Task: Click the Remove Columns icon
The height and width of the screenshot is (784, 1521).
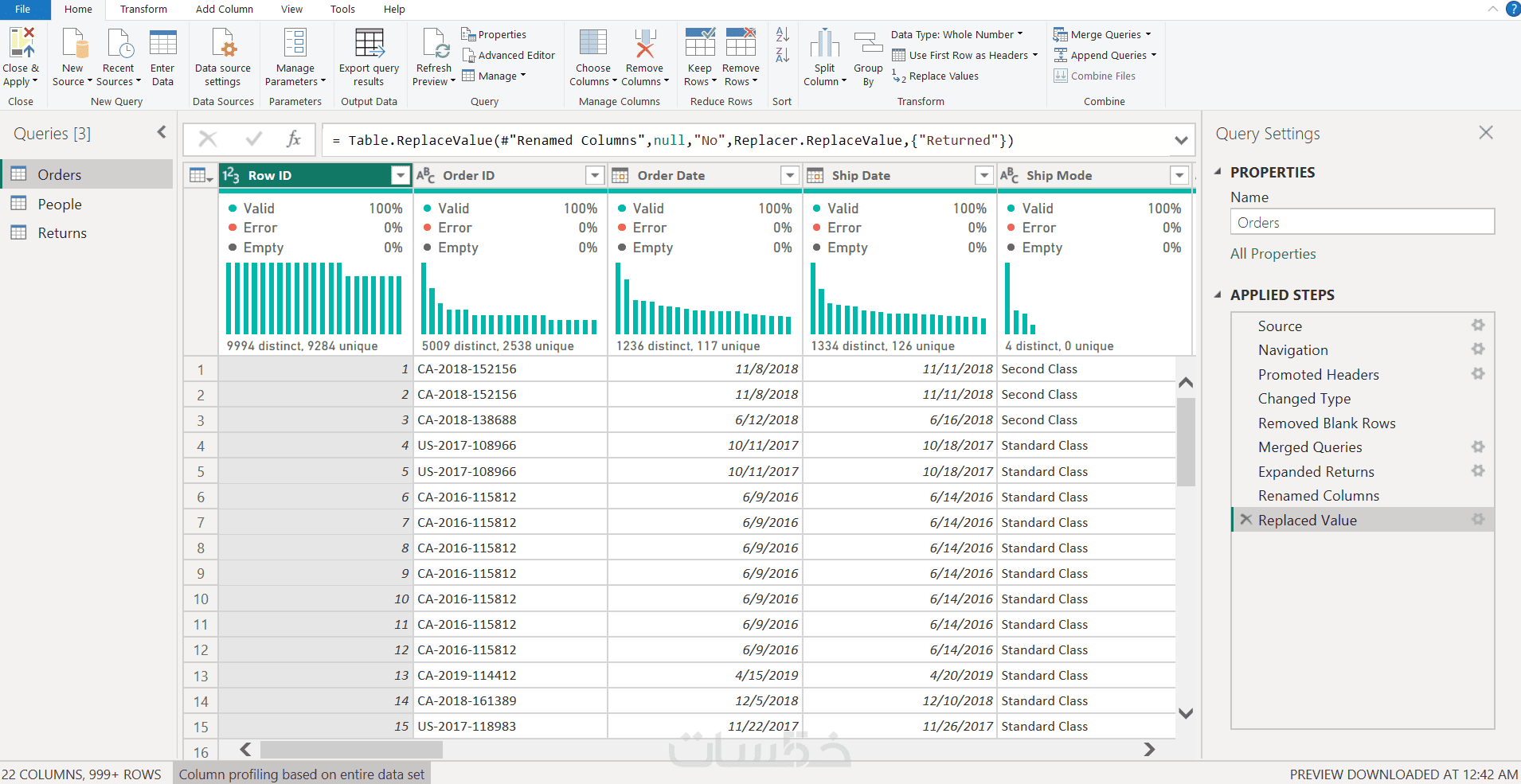Action: click(x=645, y=43)
